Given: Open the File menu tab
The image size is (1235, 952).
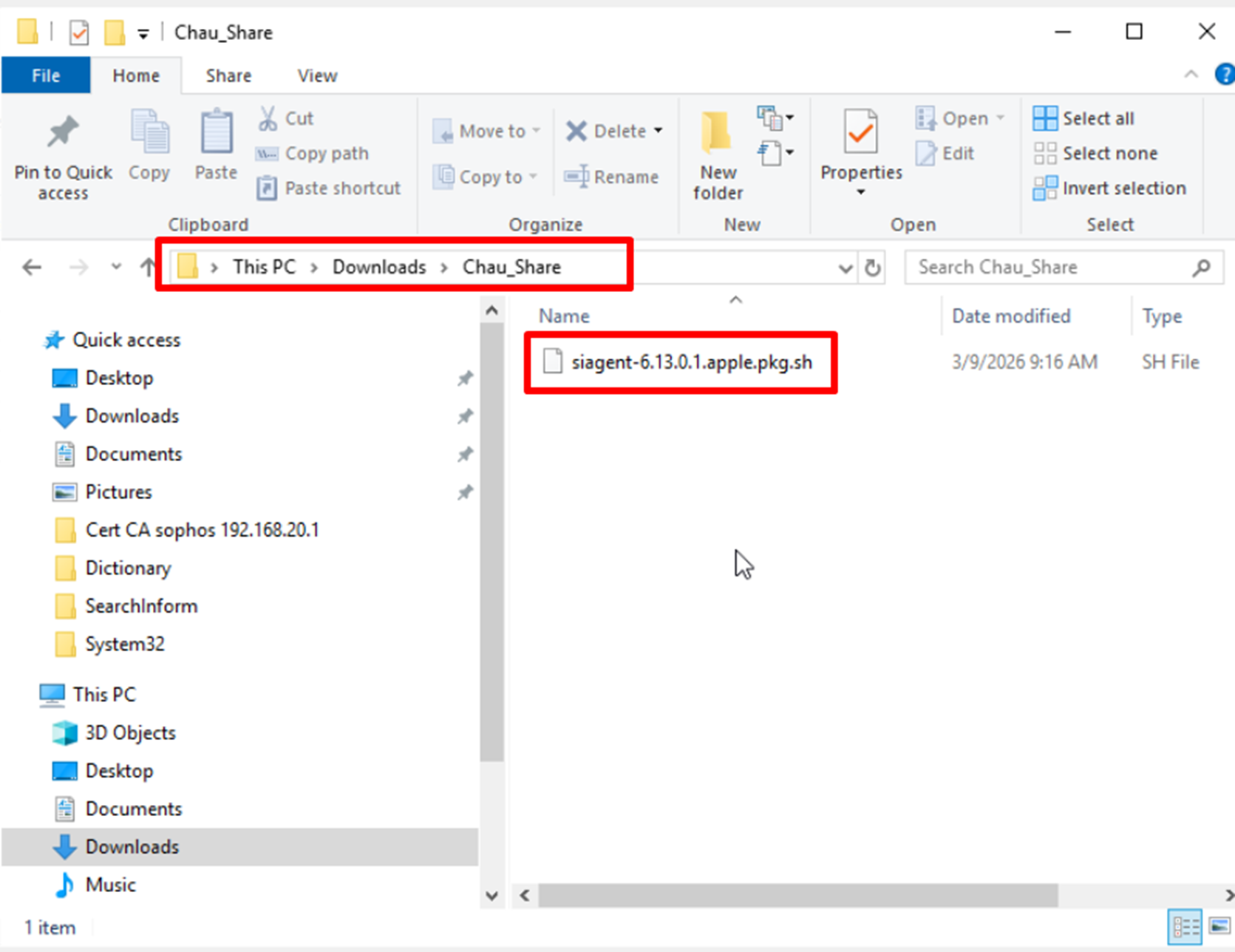Looking at the screenshot, I should (x=46, y=75).
